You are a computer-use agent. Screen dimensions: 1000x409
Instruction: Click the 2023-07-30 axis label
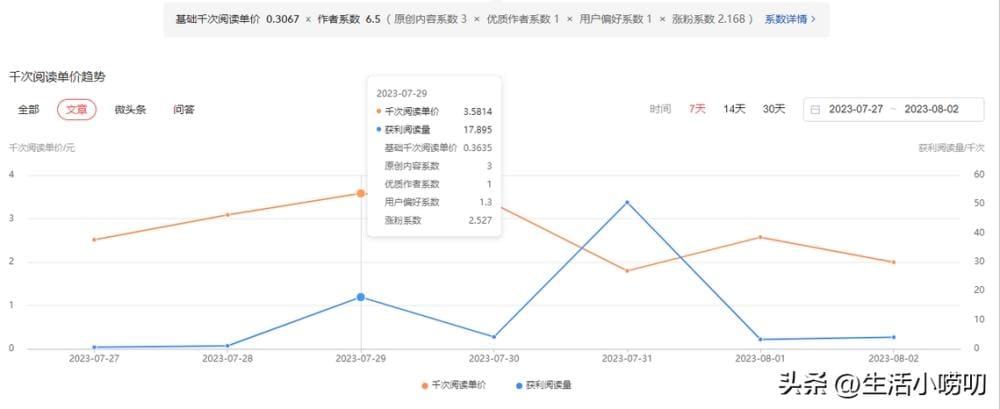click(494, 359)
